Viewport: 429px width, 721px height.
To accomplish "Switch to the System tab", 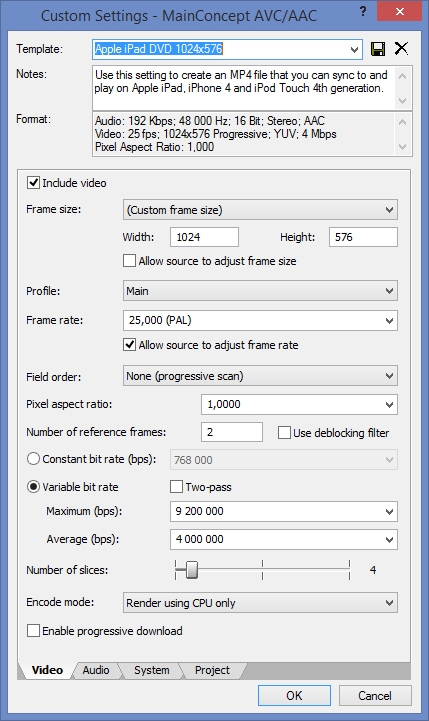I will (x=151, y=670).
